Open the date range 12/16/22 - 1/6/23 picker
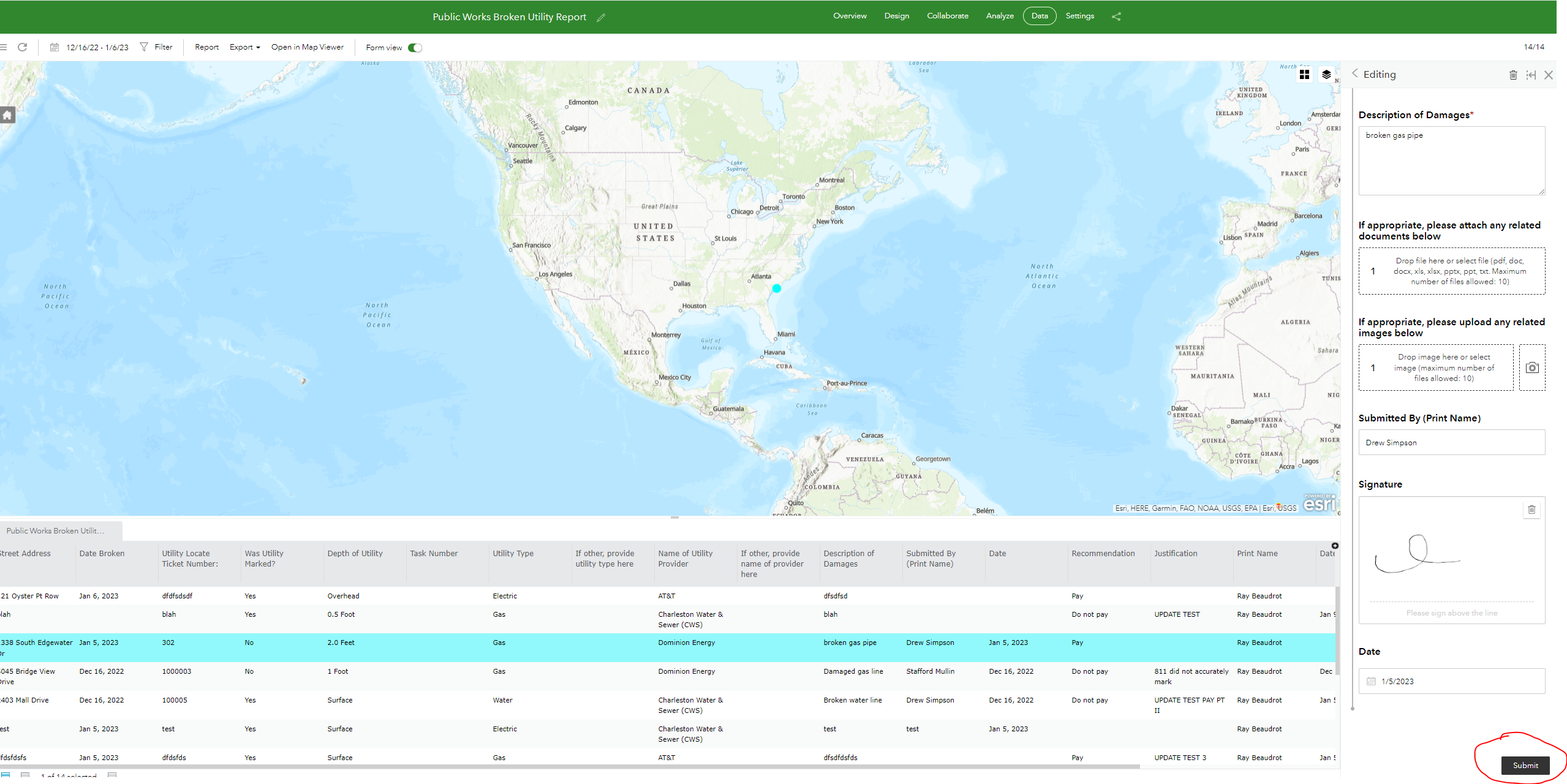This screenshot has height=784, width=1567. tap(91, 47)
